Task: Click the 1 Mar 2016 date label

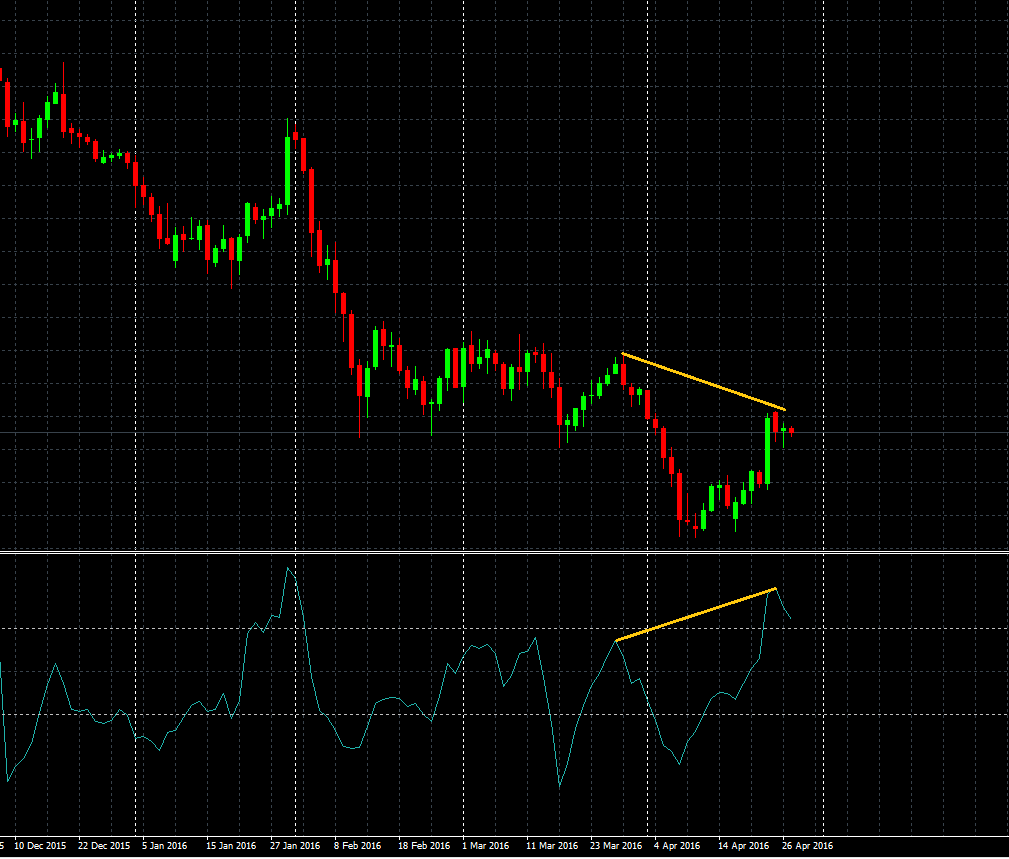Action: click(x=487, y=845)
